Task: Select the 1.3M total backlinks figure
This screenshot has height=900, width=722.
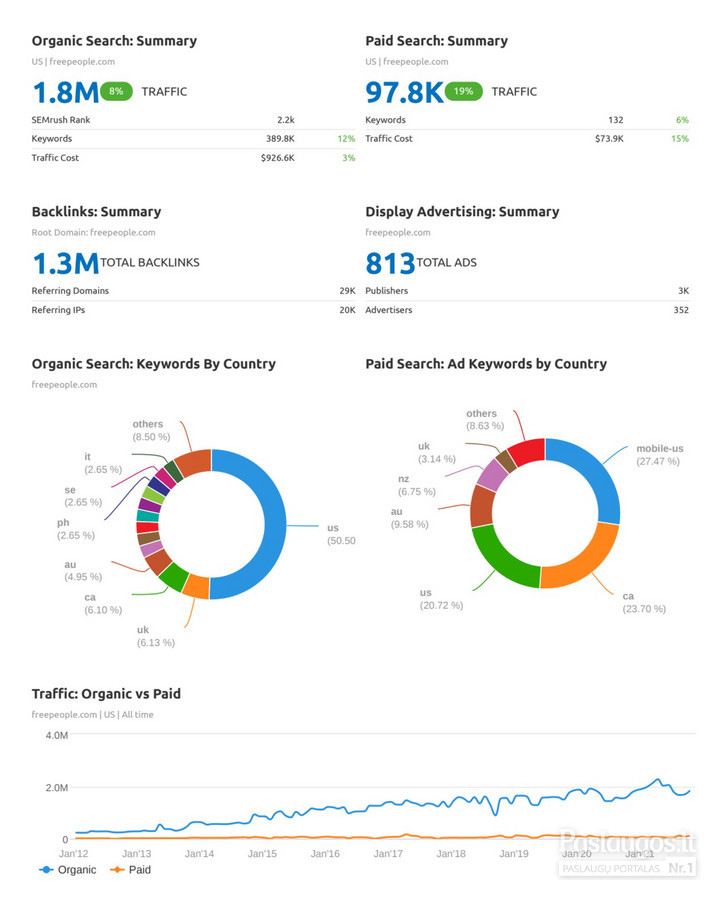Action: pyautogui.click(x=65, y=263)
